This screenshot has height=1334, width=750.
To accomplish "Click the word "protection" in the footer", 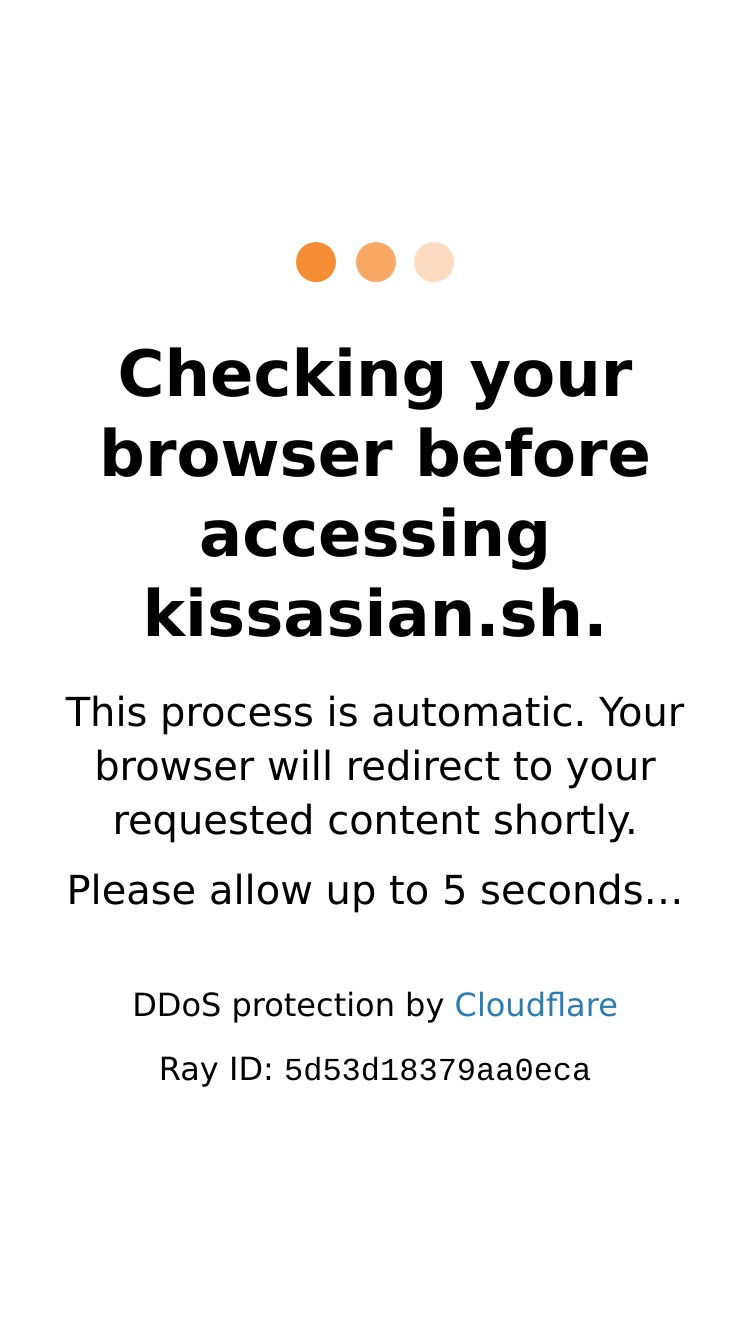I will point(313,1006).
